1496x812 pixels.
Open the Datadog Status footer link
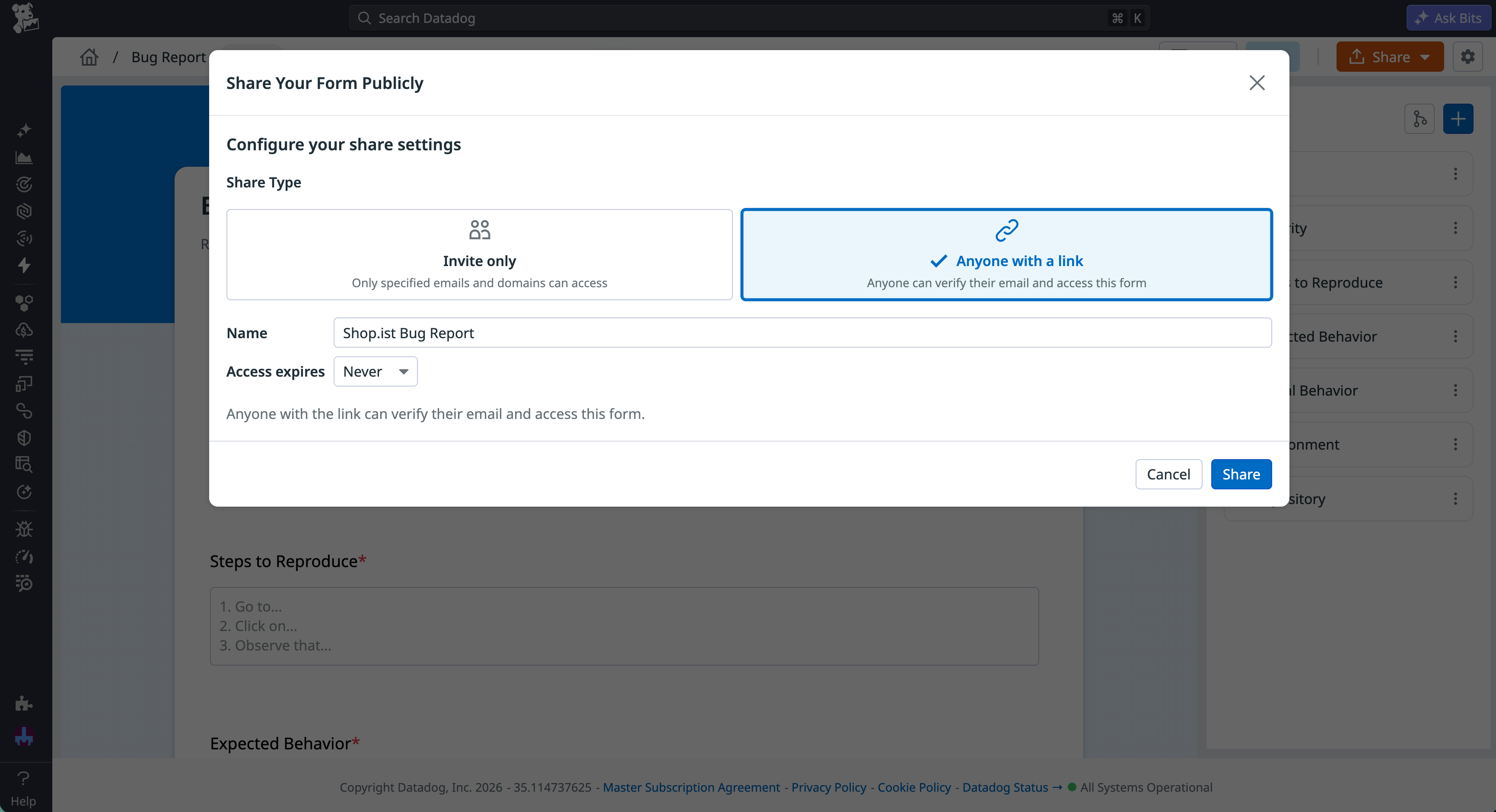click(x=1012, y=787)
